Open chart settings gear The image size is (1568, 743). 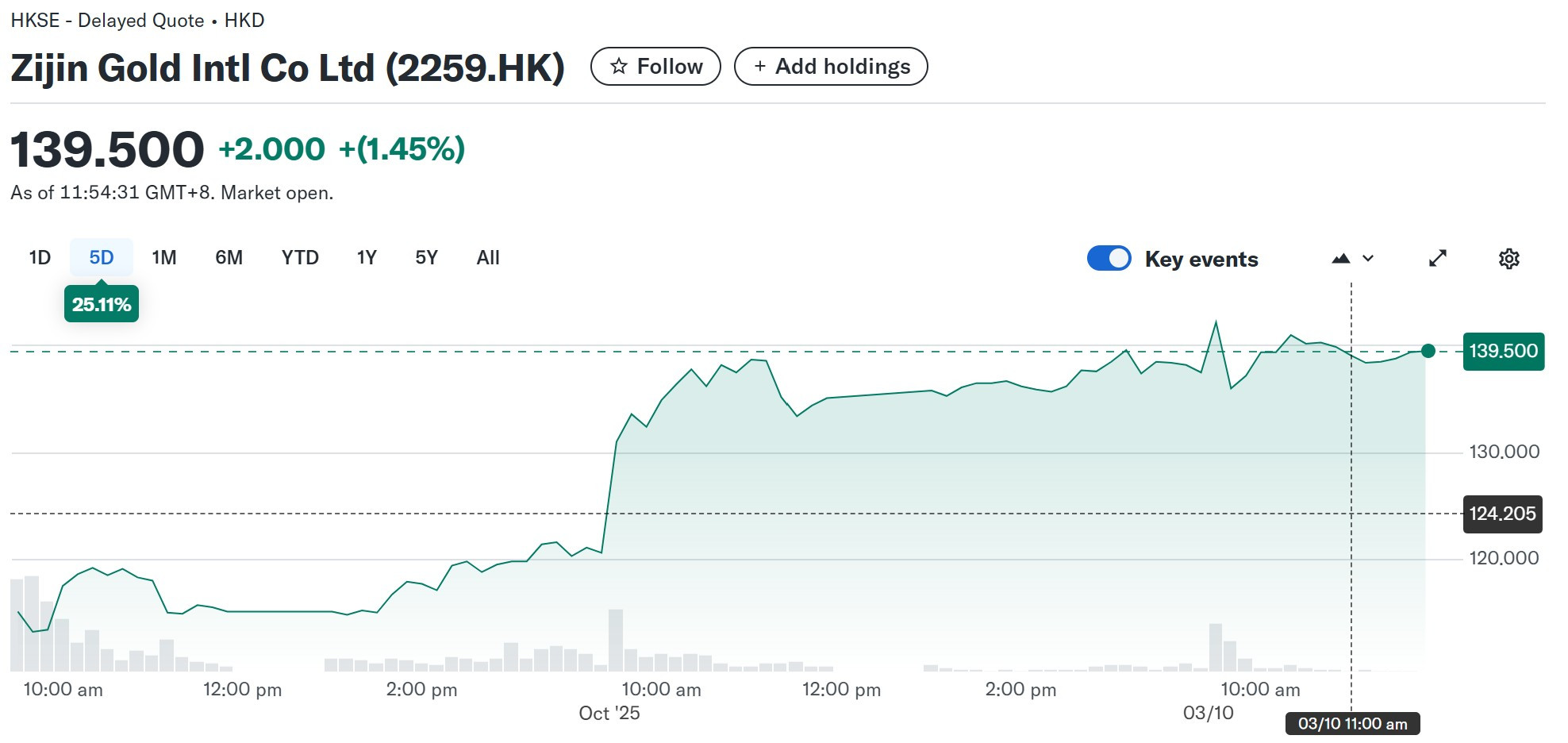click(x=1508, y=259)
